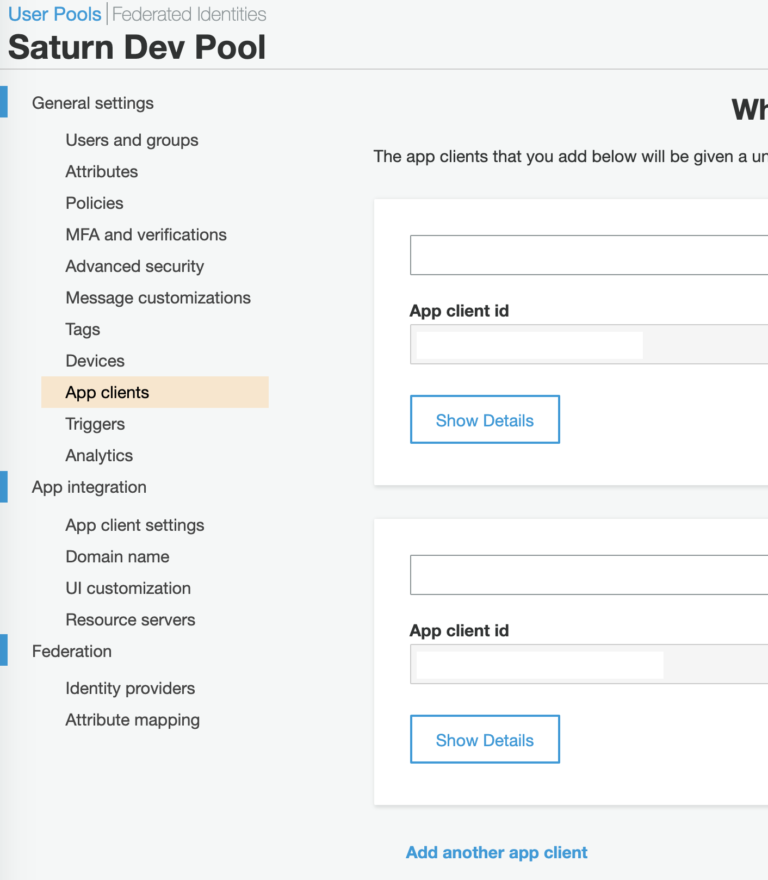Screen dimensions: 768x880
Task: Select Advanced security in sidebar
Action: (134, 266)
